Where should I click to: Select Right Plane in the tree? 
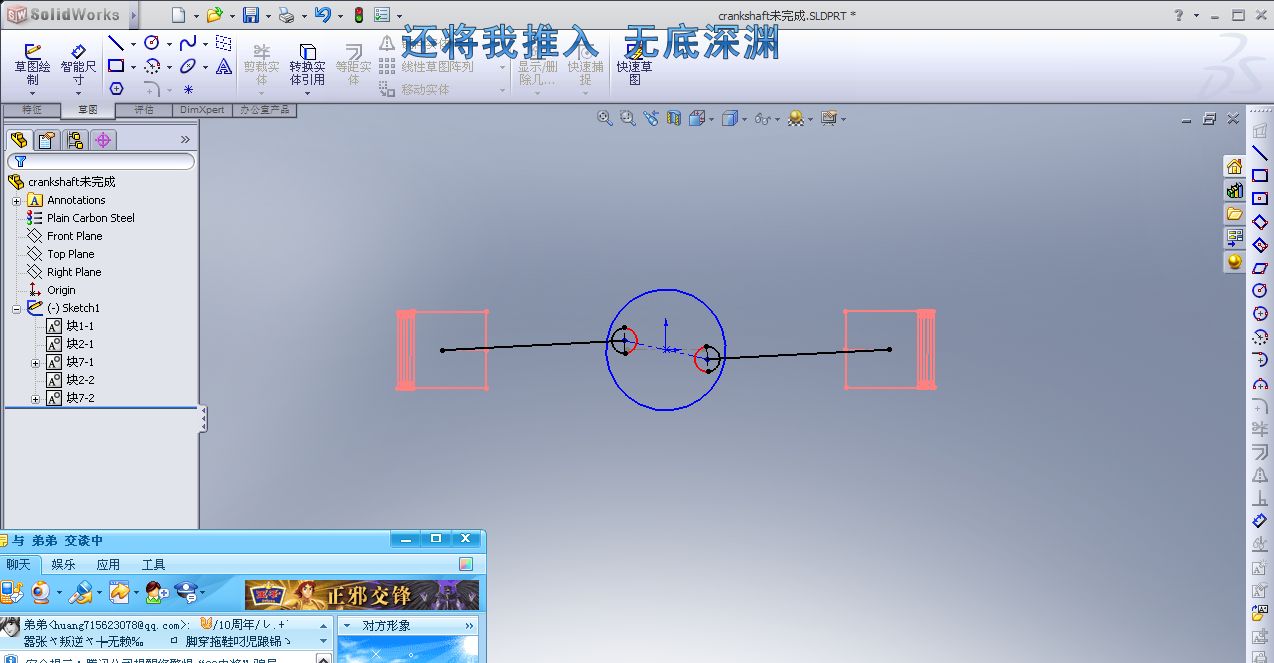click(x=74, y=272)
